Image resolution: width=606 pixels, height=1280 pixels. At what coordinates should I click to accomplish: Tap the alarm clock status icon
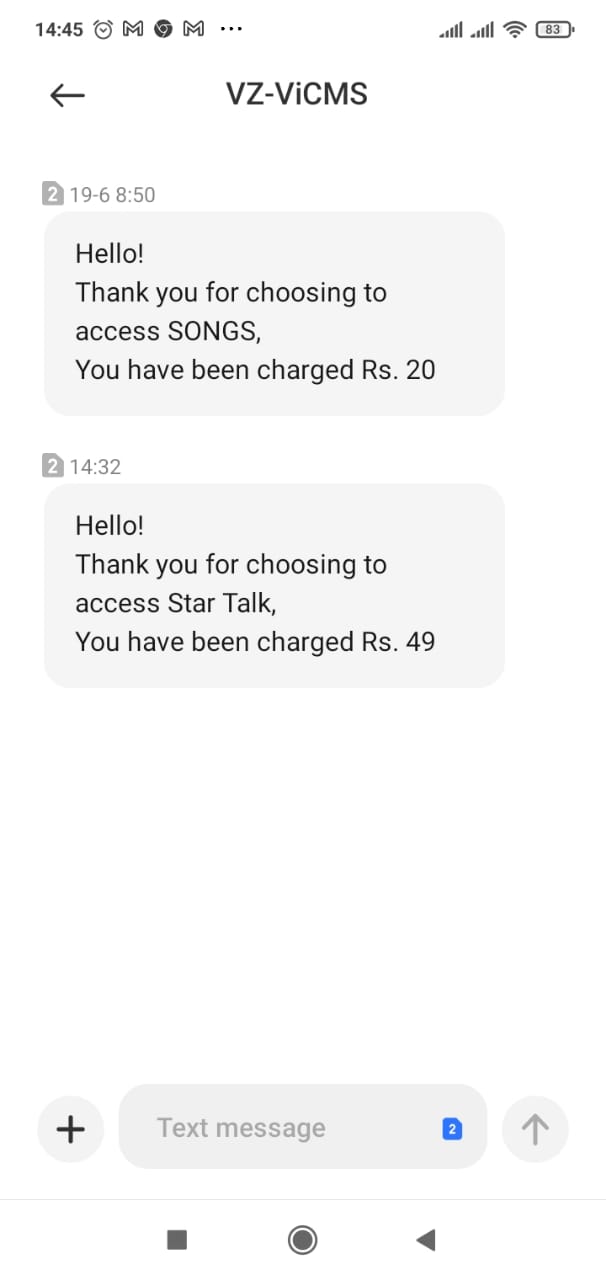(103, 30)
